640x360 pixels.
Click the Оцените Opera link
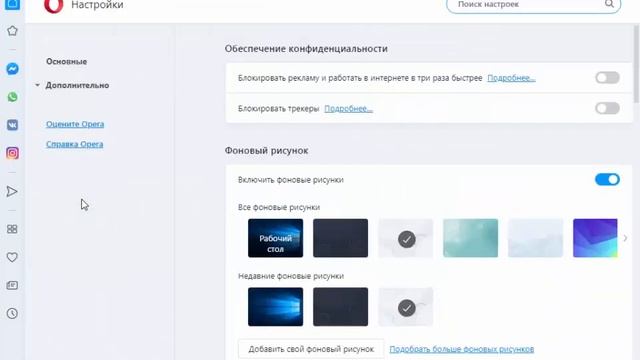(75, 124)
